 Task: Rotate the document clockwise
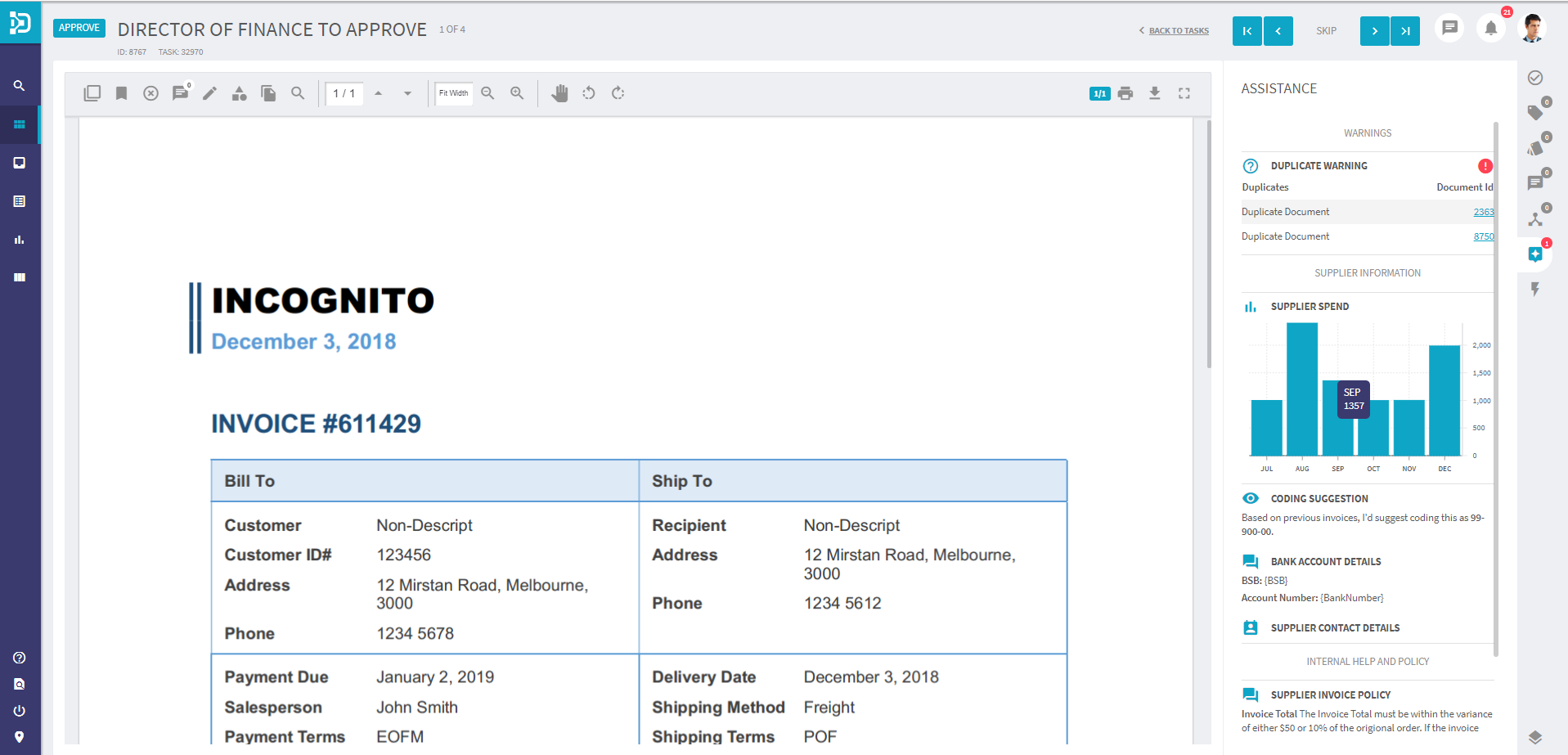click(x=618, y=93)
